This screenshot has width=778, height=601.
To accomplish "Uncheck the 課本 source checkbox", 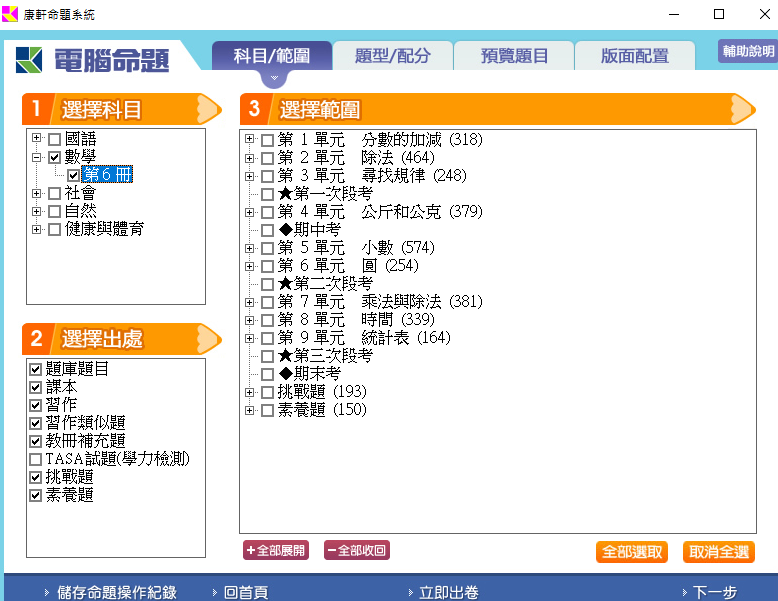I will [x=36, y=387].
